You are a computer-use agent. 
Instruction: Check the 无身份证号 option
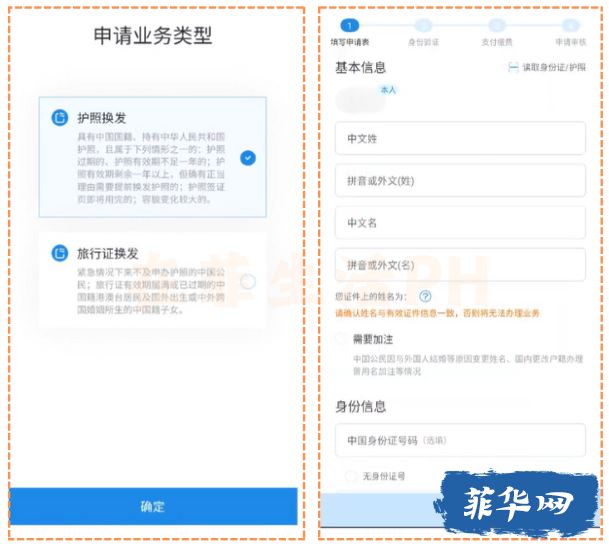pos(350,477)
